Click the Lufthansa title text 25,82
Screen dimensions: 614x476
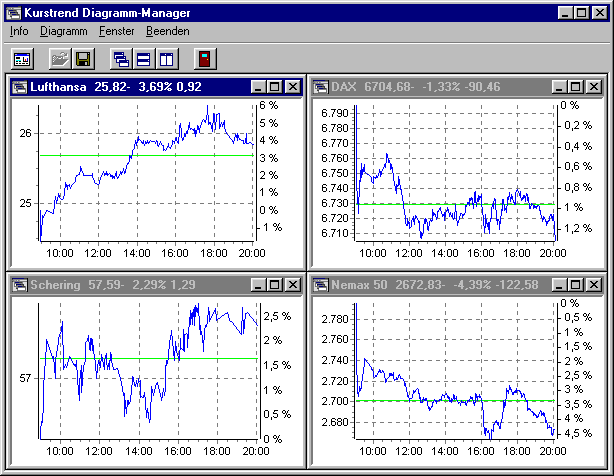click(x=112, y=87)
